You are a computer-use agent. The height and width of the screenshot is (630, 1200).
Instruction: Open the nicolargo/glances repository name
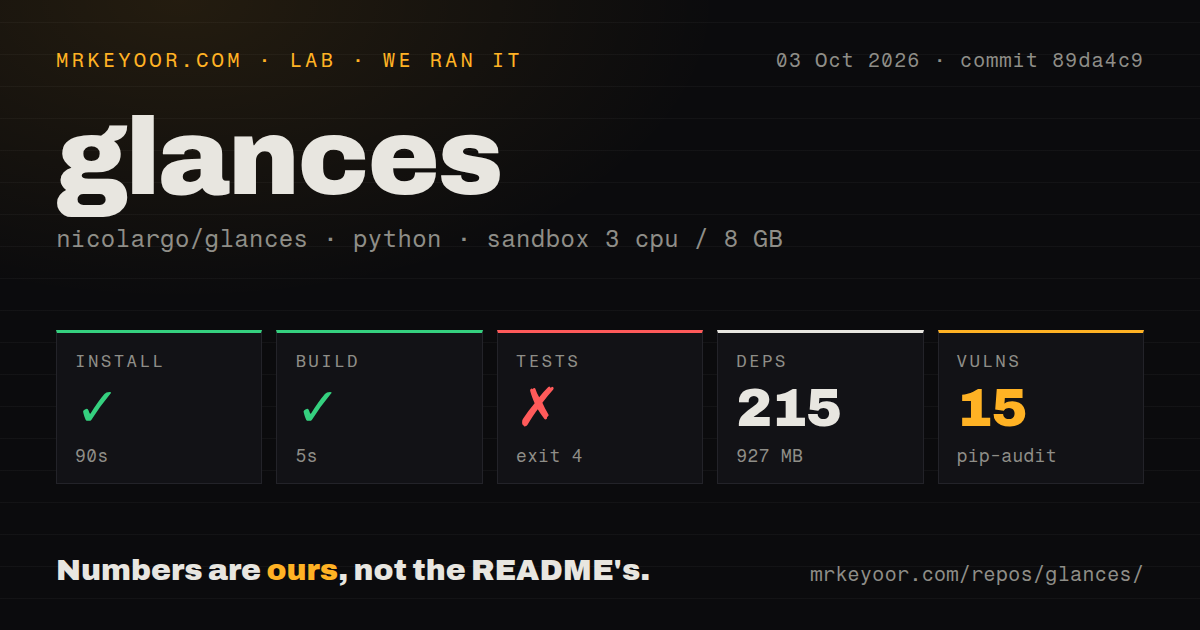pyautogui.click(x=182, y=240)
